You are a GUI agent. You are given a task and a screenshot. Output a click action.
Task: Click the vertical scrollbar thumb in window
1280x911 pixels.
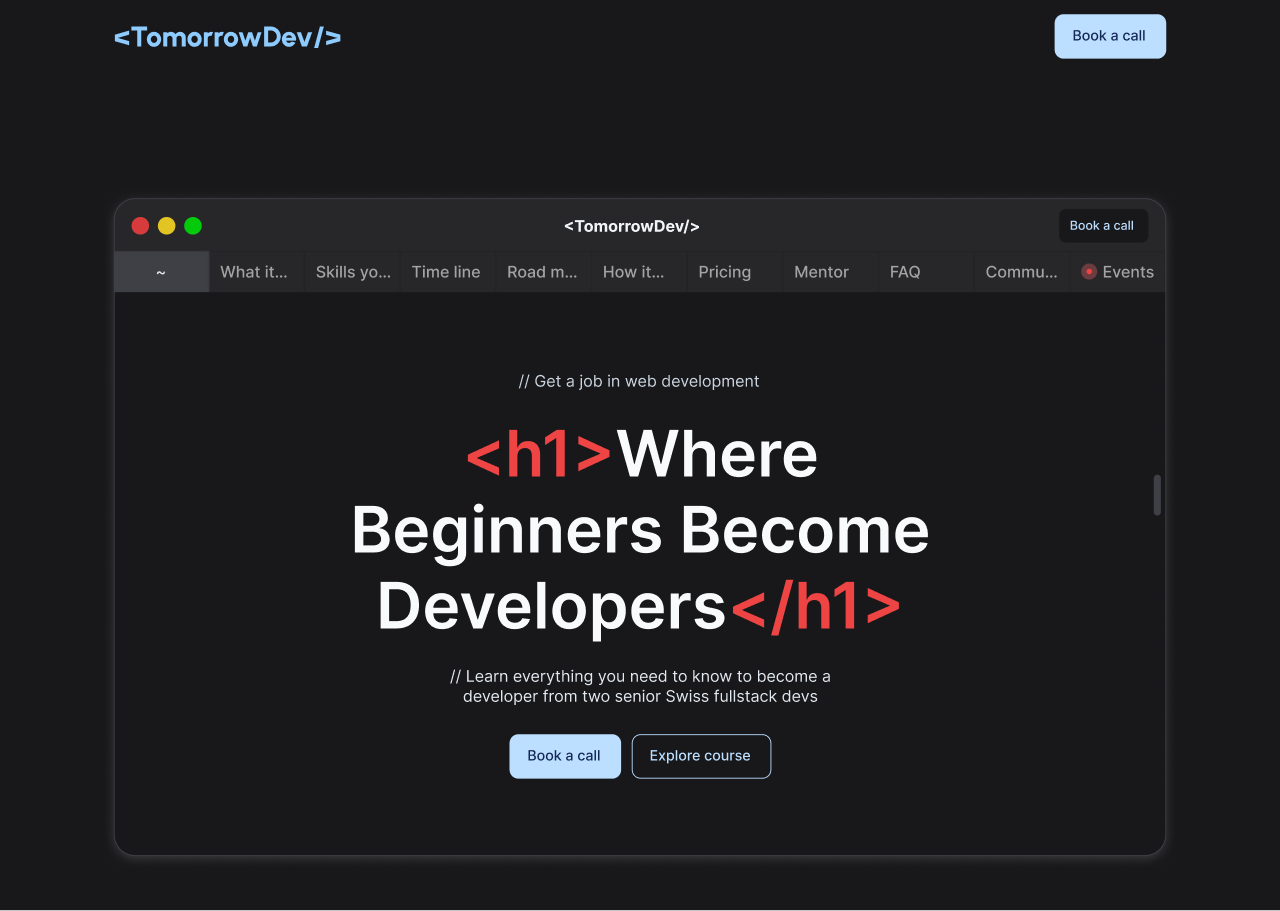click(1157, 495)
